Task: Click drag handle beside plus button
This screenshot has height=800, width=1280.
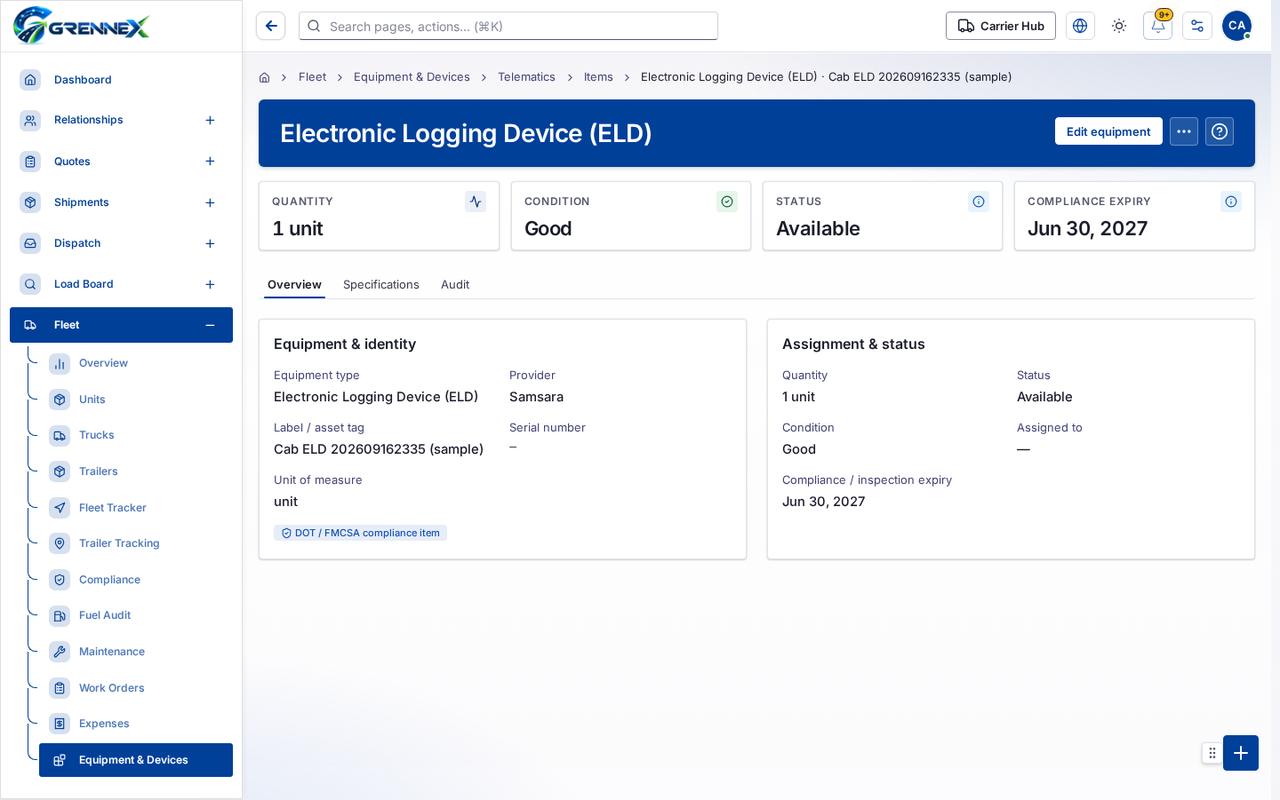Action: tap(1212, 753)
